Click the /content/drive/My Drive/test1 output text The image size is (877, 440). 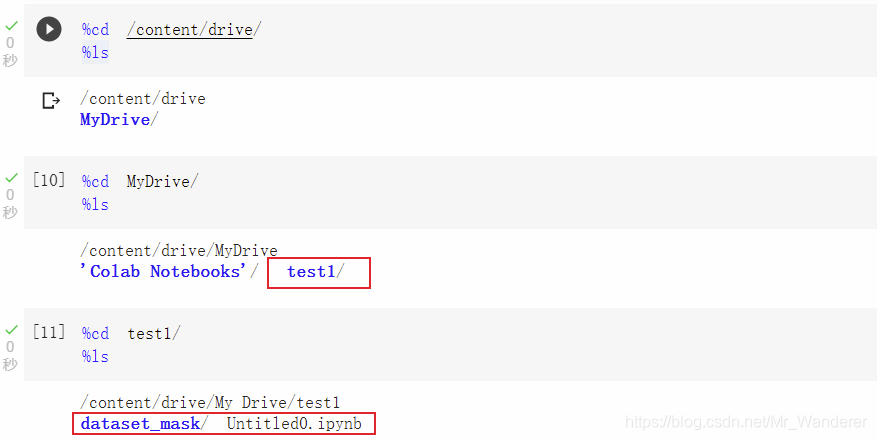(210, 403)
